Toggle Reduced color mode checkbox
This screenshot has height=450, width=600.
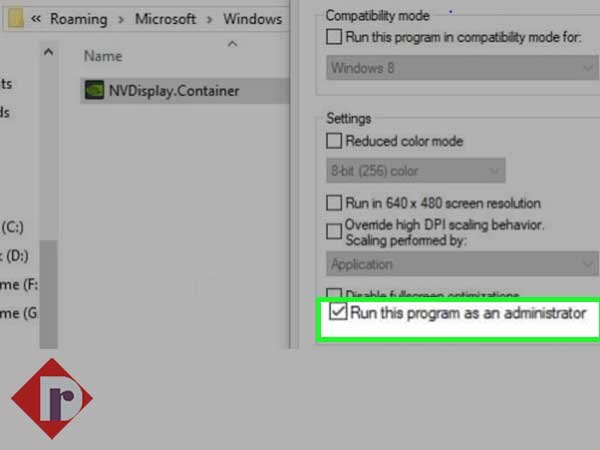(x=334, y=141)
